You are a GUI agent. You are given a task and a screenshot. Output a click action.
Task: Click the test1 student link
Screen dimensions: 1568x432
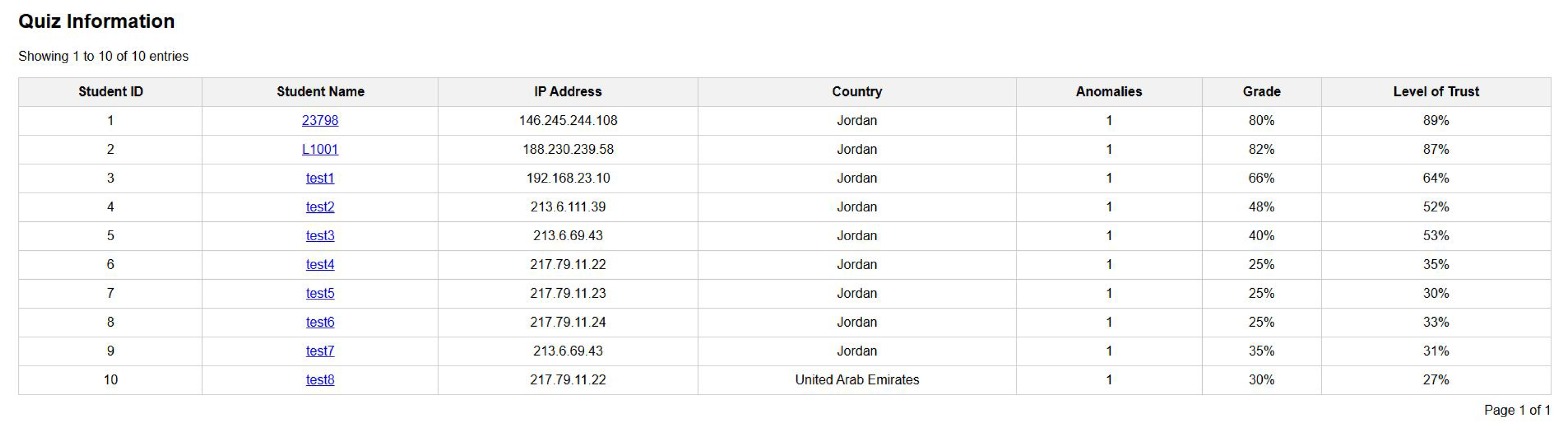(x=319, y=178)
